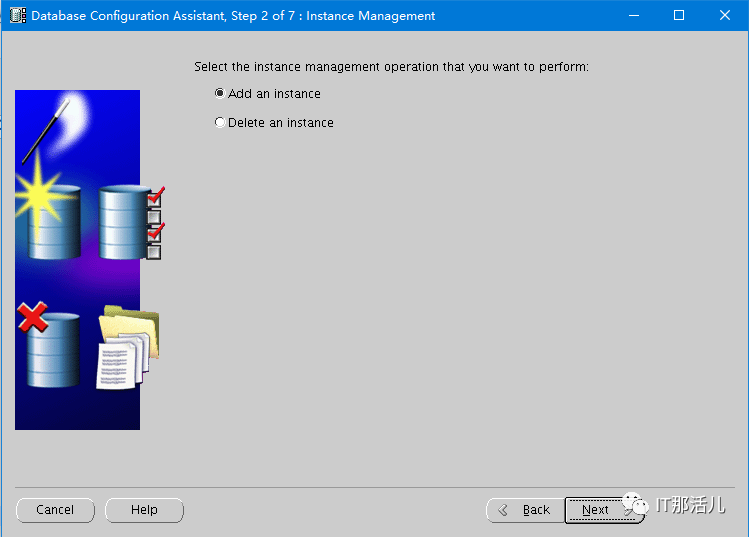Click the wizard artwork side panel image
The width and height of the screenshot is (749, 537).
click(90, 259)
